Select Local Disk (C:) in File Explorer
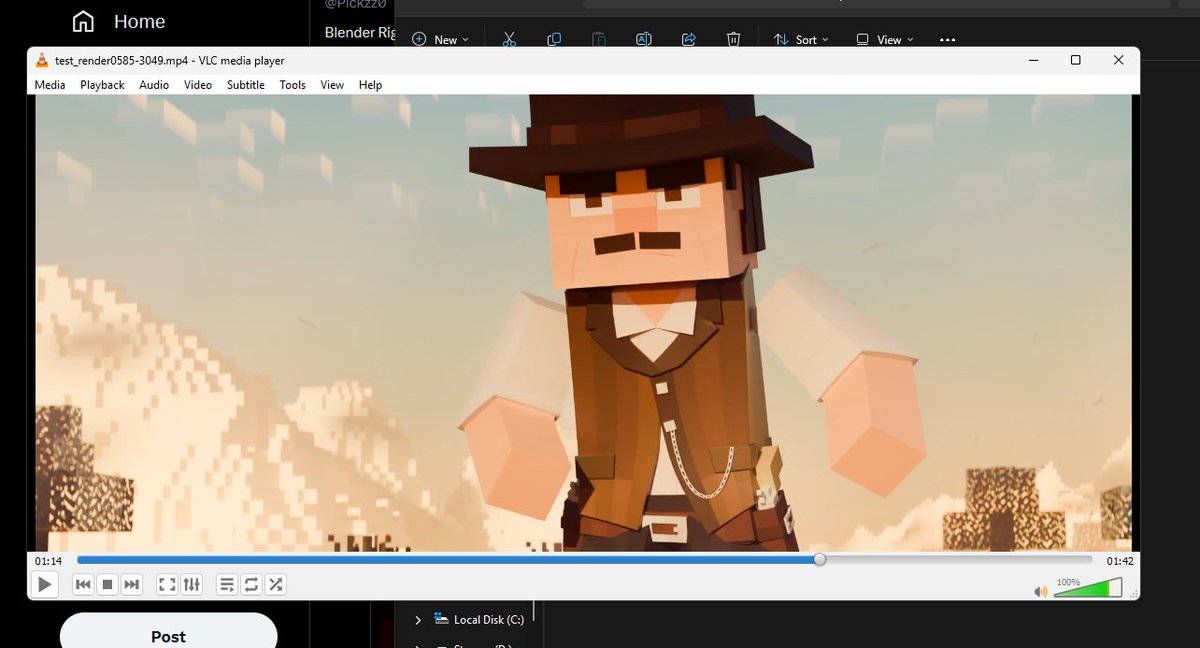1200x648 pixels. pos(479,620)
